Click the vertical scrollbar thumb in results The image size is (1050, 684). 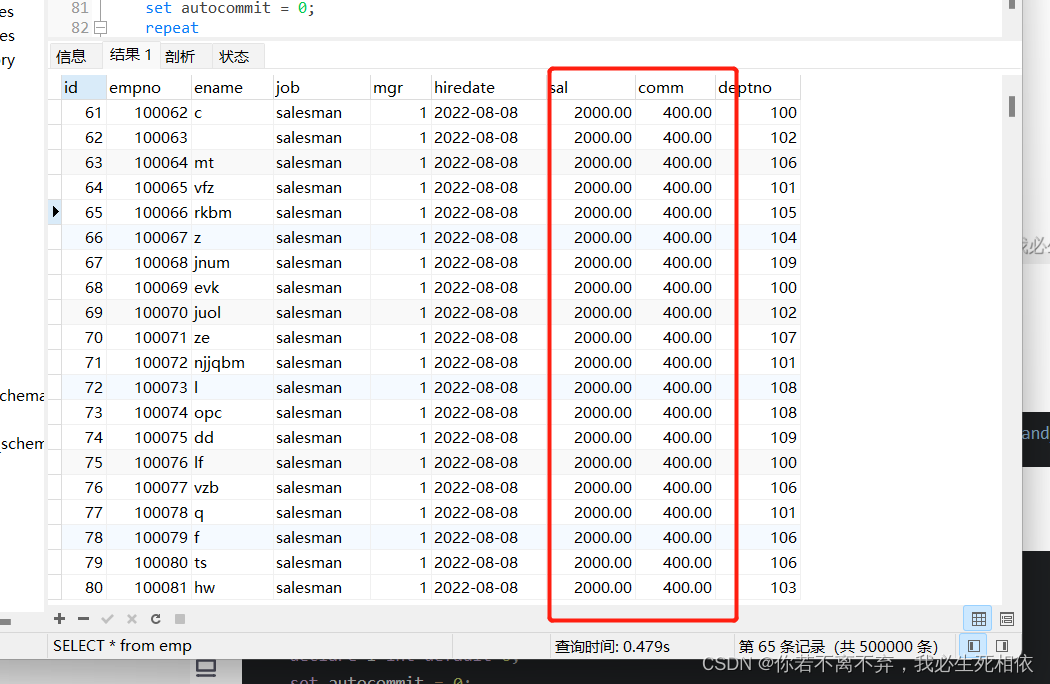coord(1012,106)
